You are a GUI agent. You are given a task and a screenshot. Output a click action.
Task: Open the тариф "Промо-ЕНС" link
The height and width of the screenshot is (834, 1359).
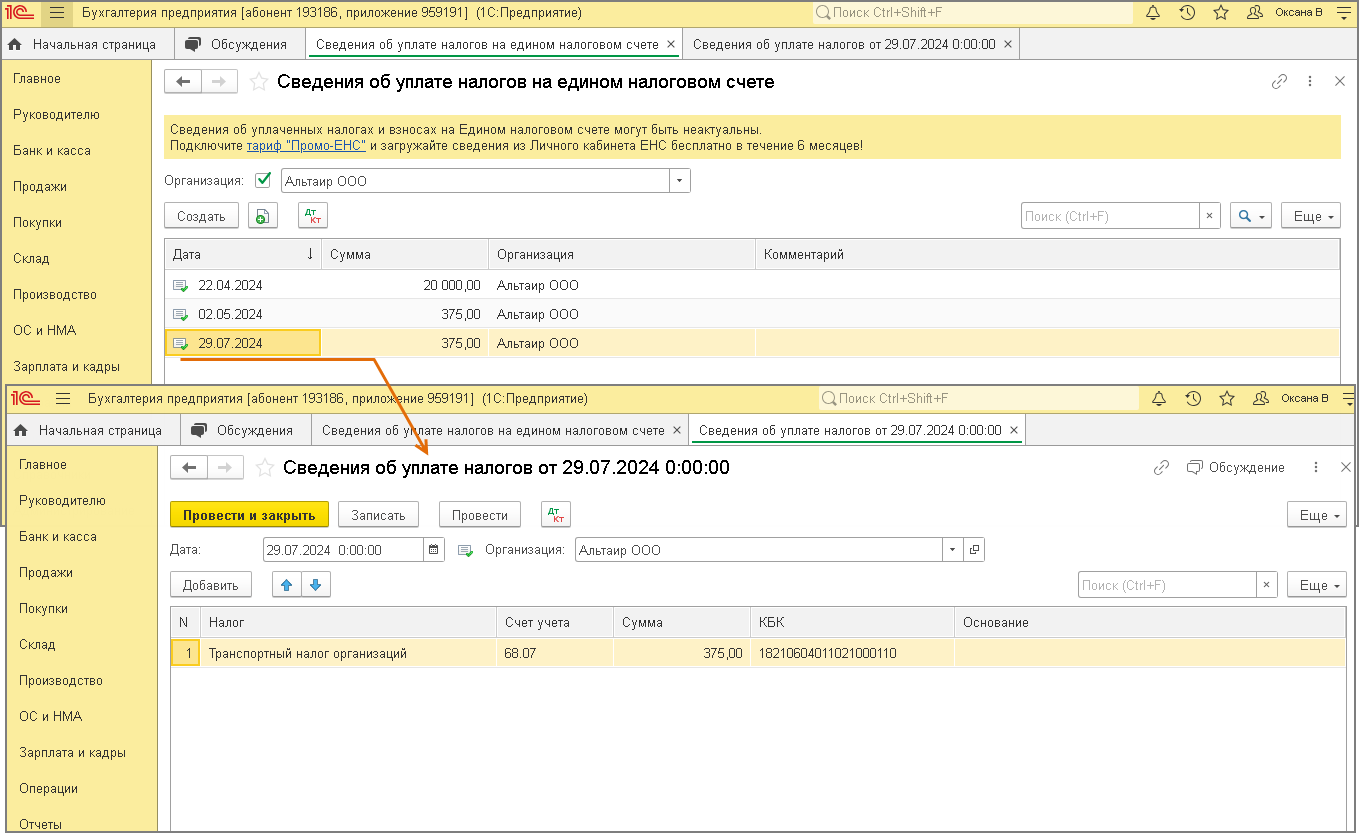306,145
